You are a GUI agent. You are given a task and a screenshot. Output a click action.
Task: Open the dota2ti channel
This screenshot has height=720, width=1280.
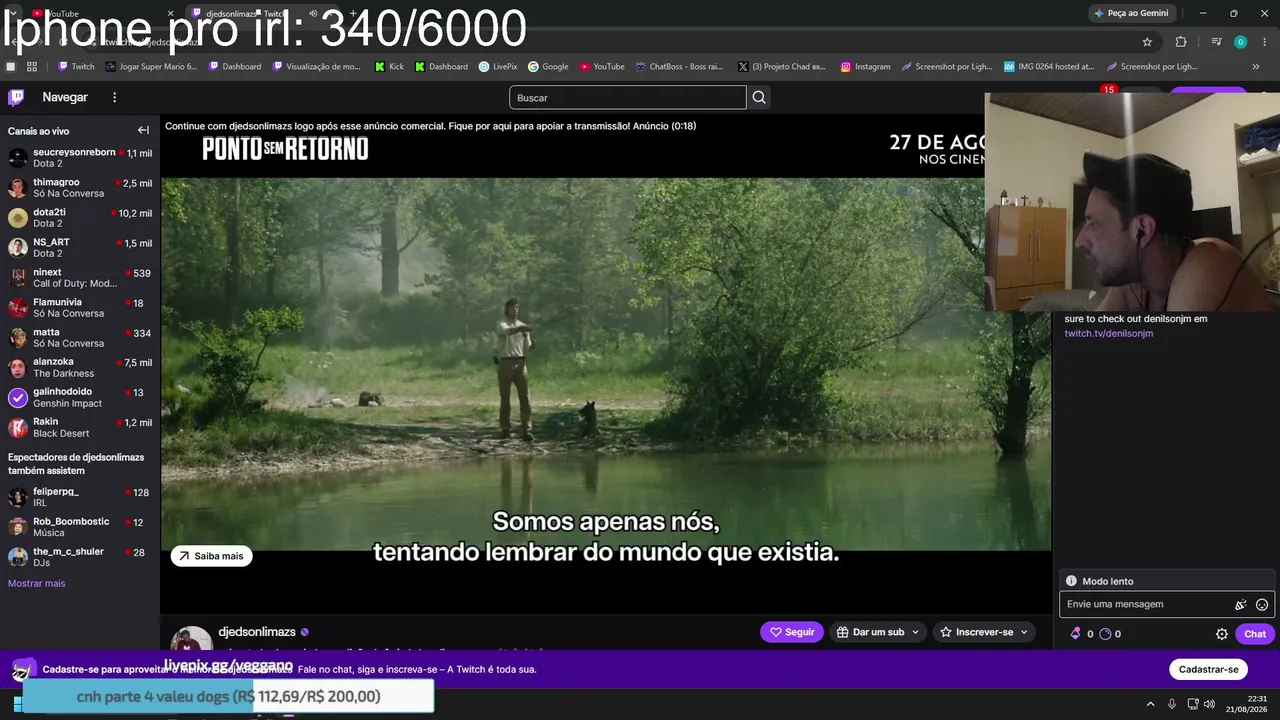pyautogui.click(x=80, y=217)
